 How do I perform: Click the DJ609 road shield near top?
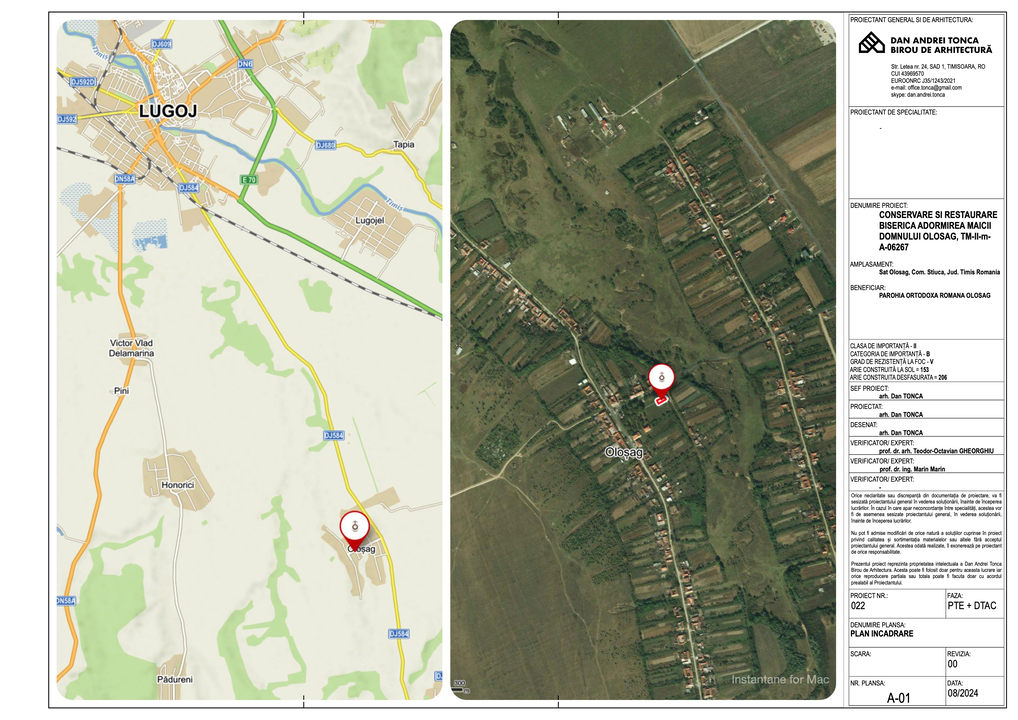pyautogui.click(x=161, y=44)
